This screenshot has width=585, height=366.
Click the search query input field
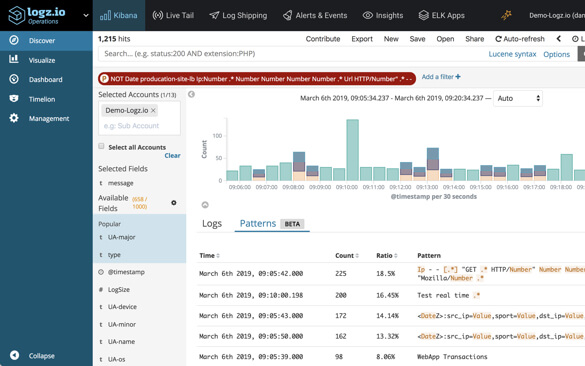coord(291,54)
